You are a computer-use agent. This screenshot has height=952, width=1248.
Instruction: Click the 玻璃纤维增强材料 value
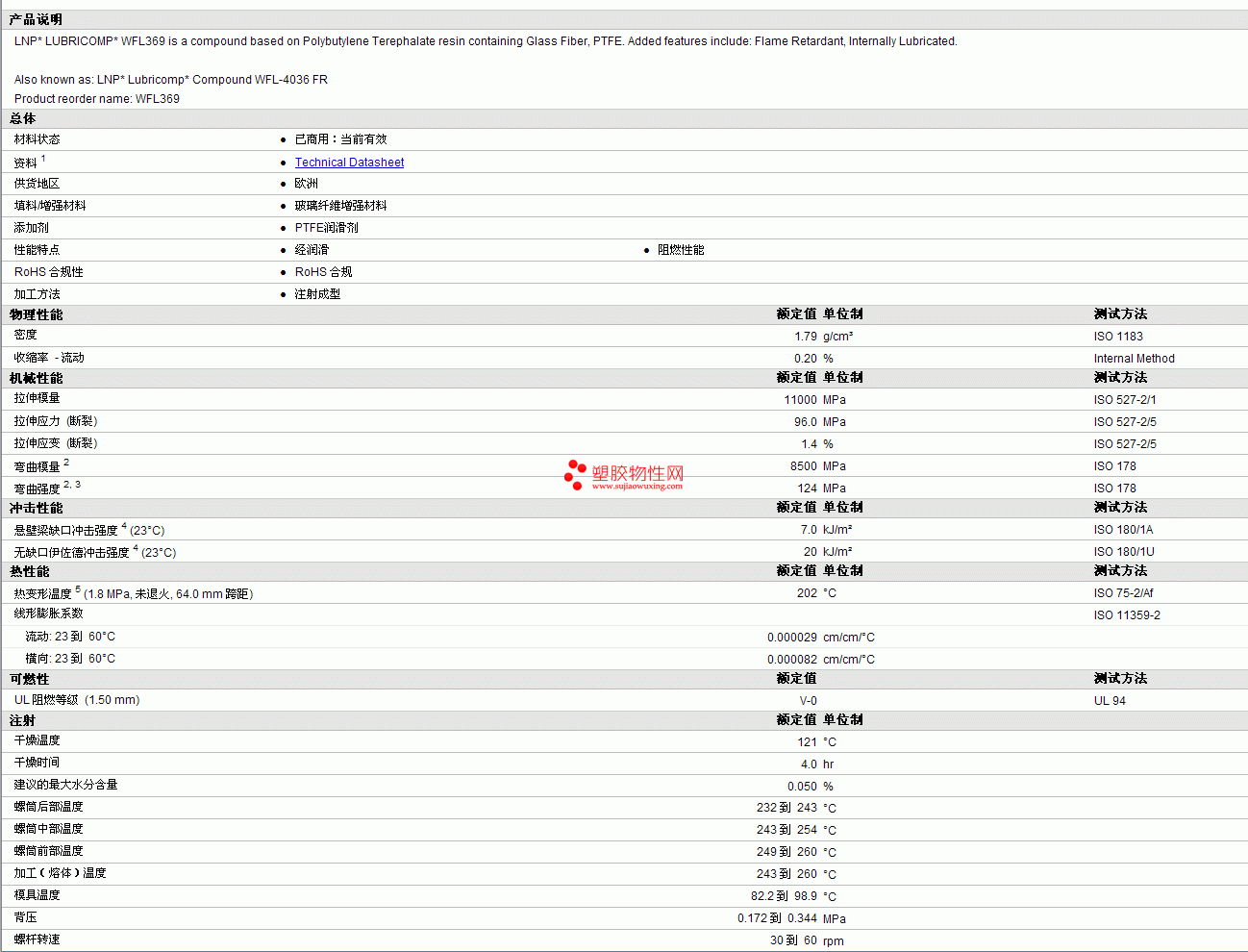coord(340,206)
